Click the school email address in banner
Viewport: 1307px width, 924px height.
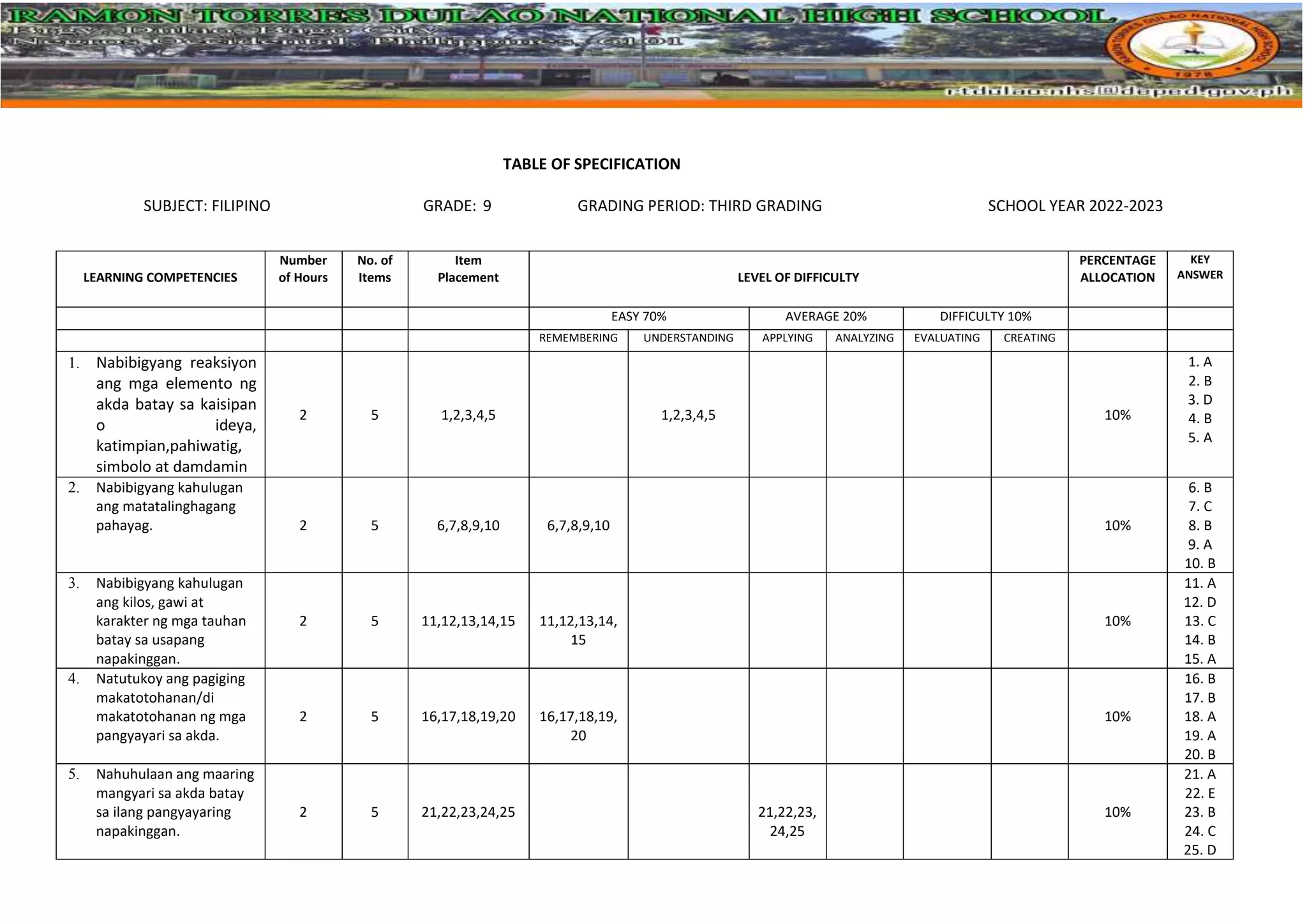[x=1119, y=91]
